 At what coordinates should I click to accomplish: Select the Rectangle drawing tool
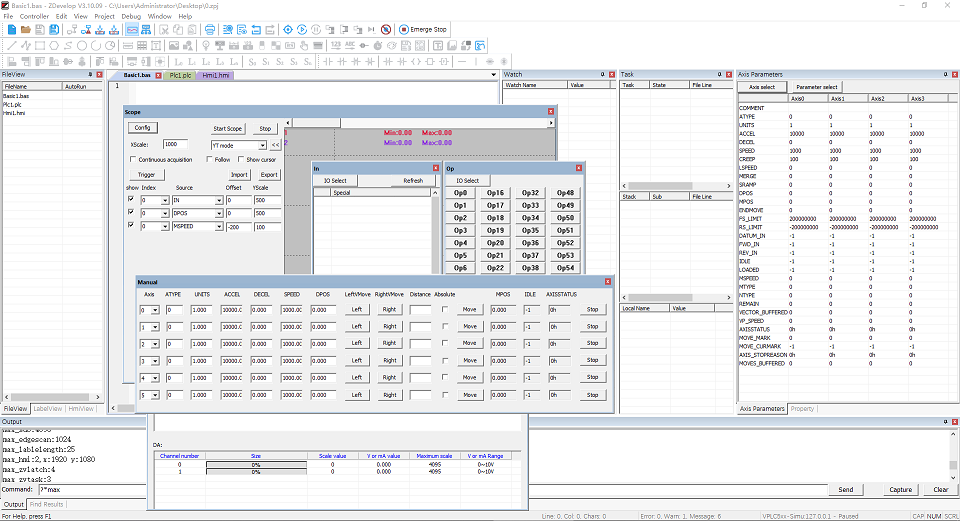pos(40,45)
